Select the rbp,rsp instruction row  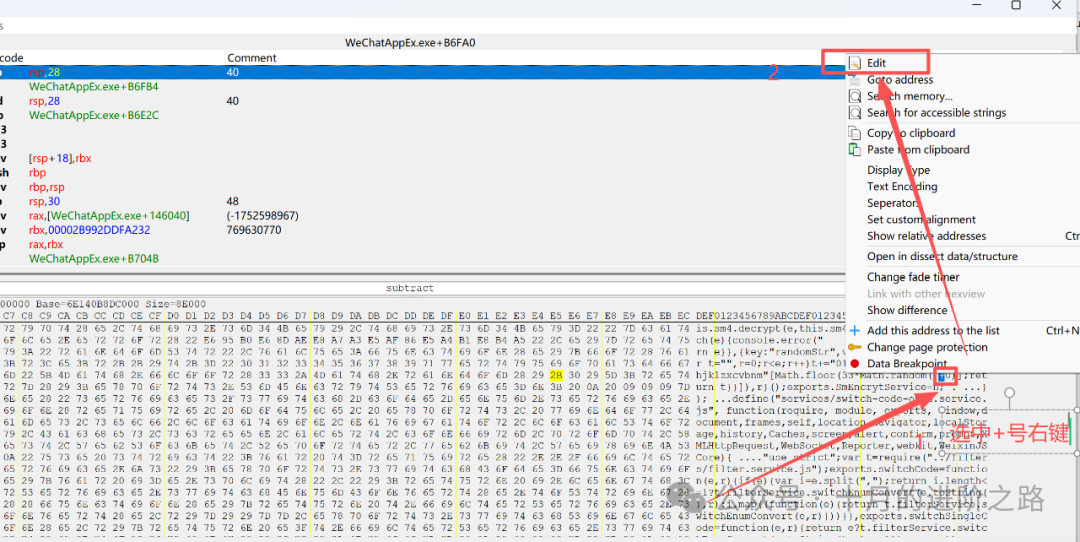[x=45, y=187]
